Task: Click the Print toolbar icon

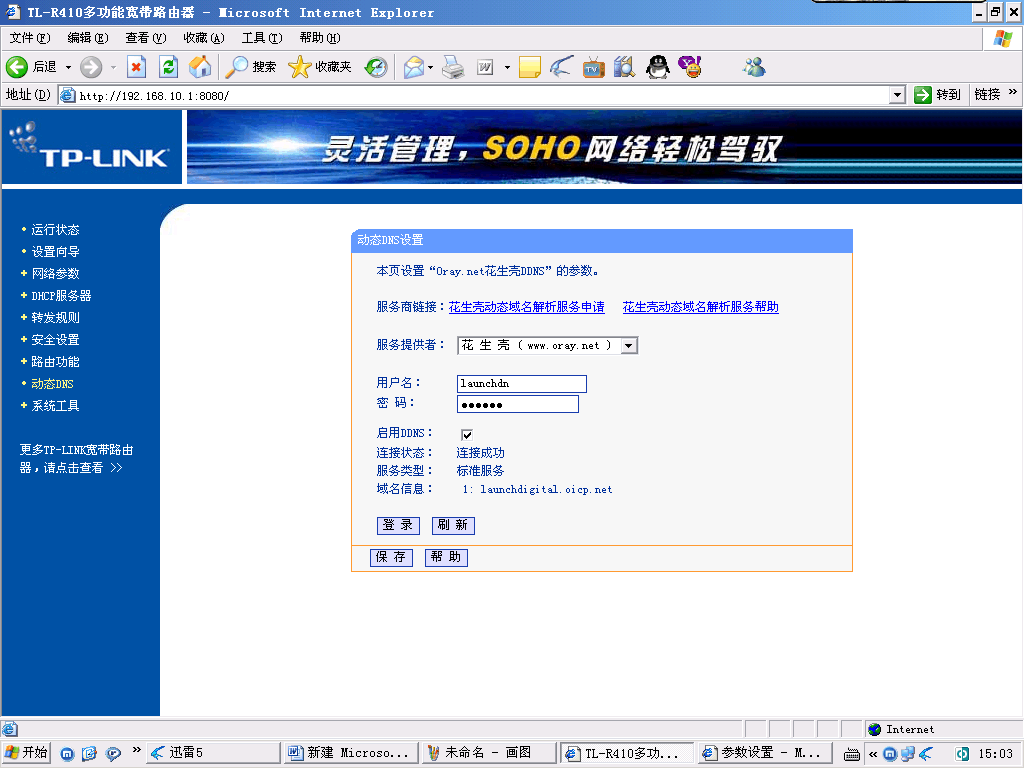Action: (453, 67)
